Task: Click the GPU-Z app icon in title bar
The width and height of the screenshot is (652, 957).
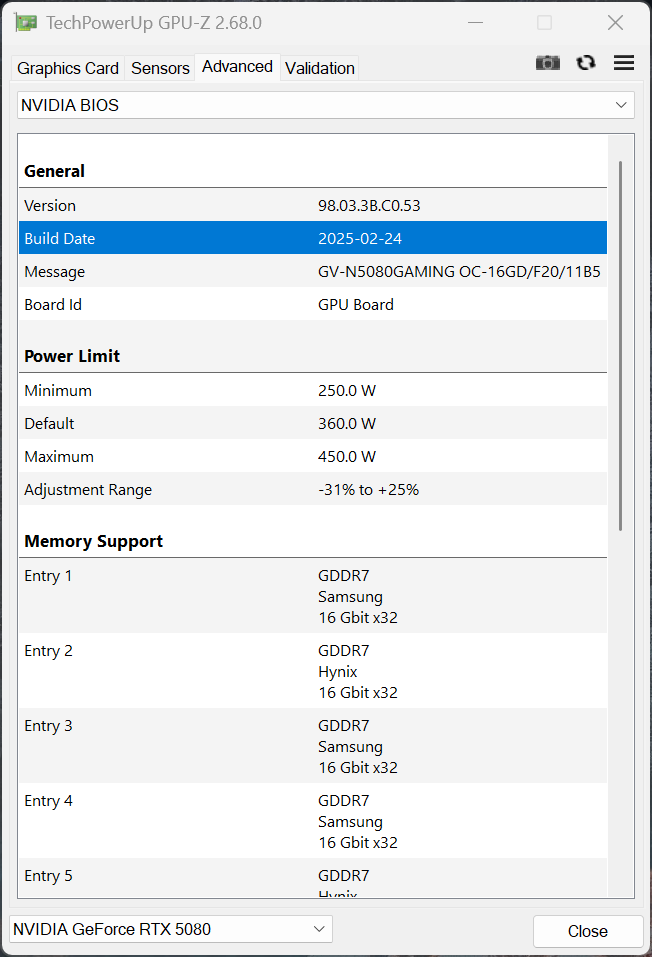Action: tap(26, 23)
